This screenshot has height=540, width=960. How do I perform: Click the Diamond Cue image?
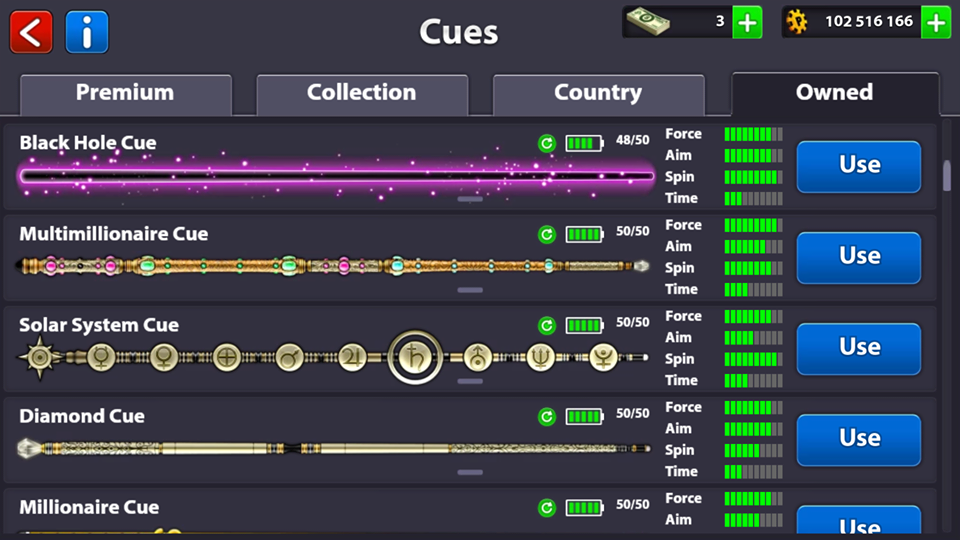[x=334, y=449]
